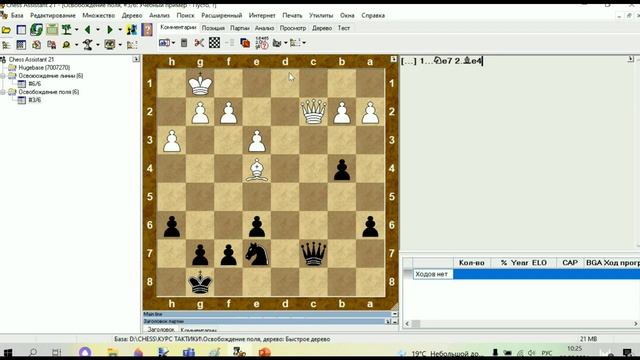Click the text annotation 'ab' icon

coord(164,42)
